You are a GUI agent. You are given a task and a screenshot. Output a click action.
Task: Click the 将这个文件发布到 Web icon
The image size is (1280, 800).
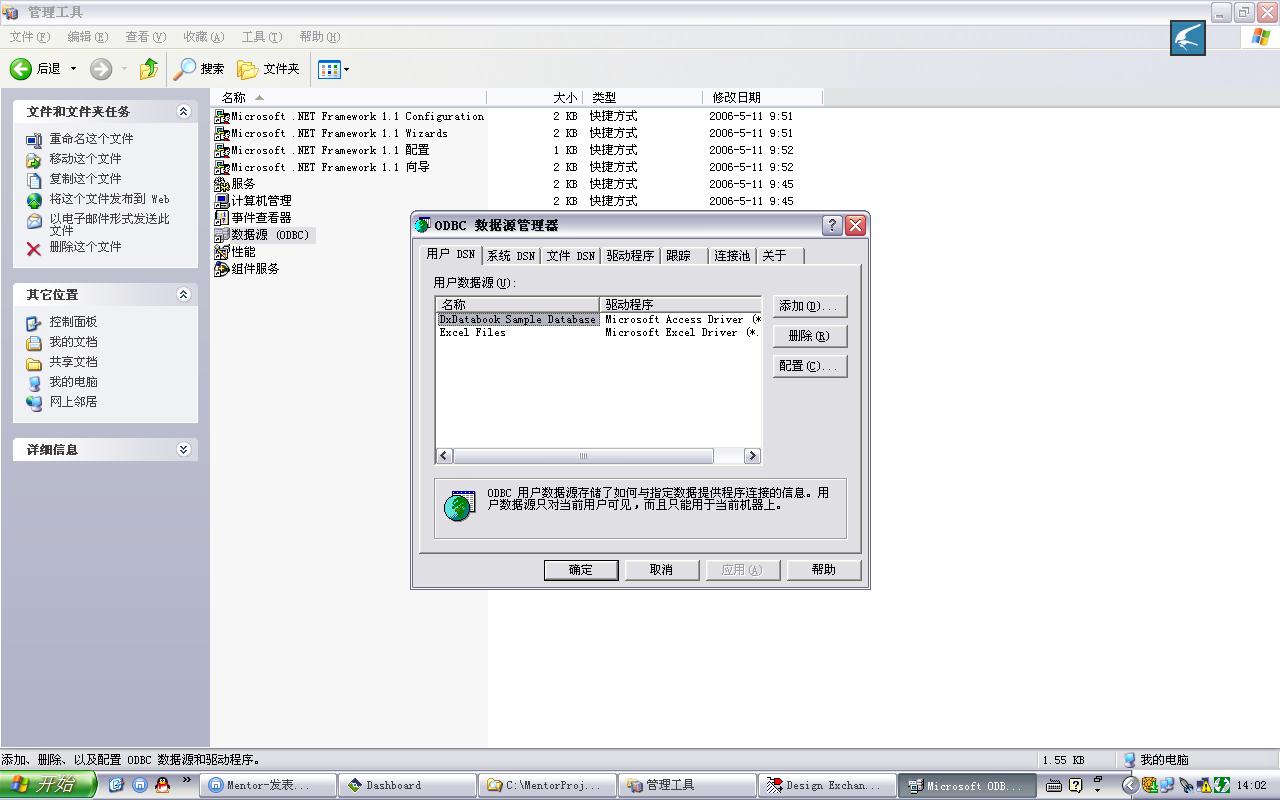pyautogui.click(x=34, y=200)
